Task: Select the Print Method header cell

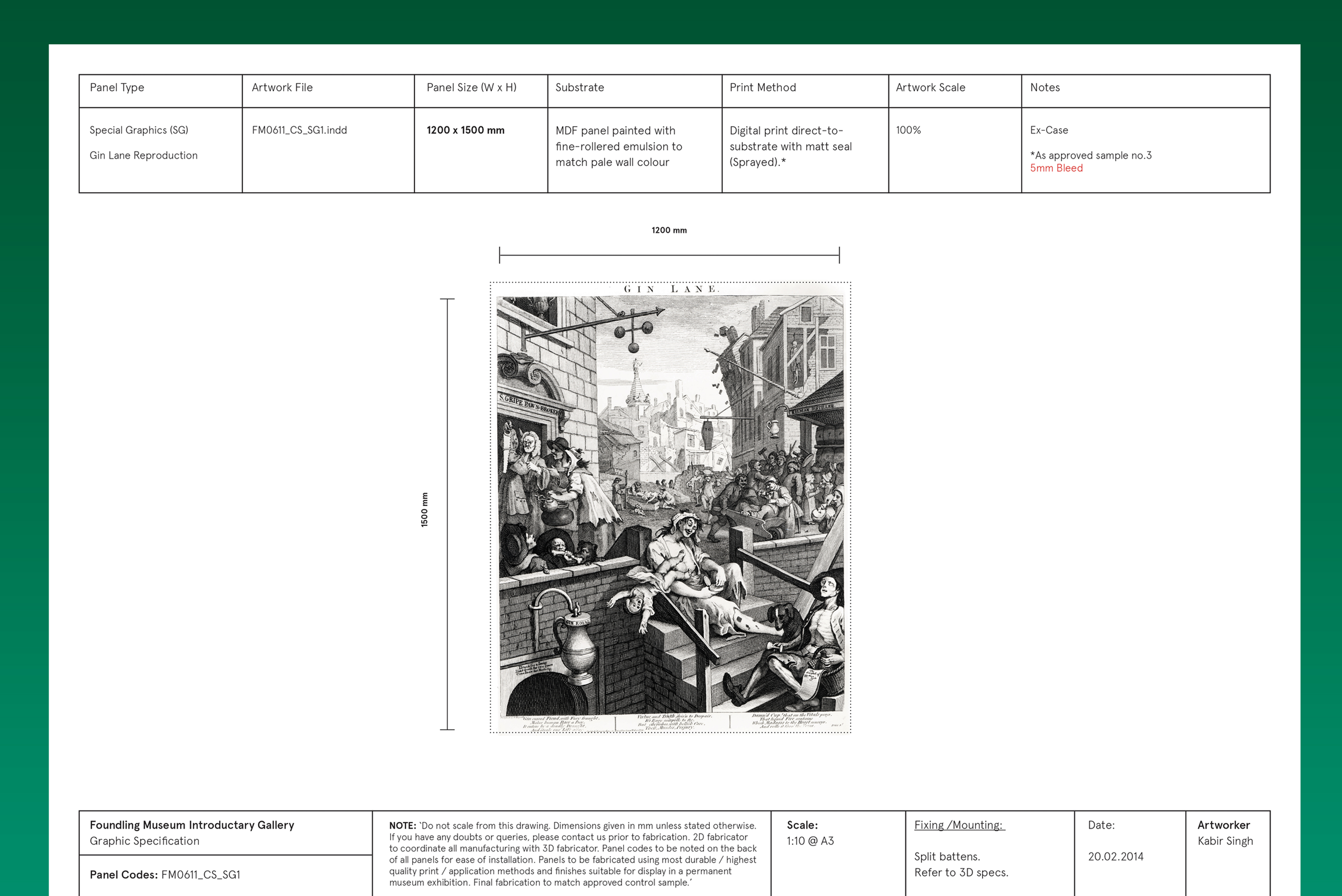Action: (x=762, y=87)
